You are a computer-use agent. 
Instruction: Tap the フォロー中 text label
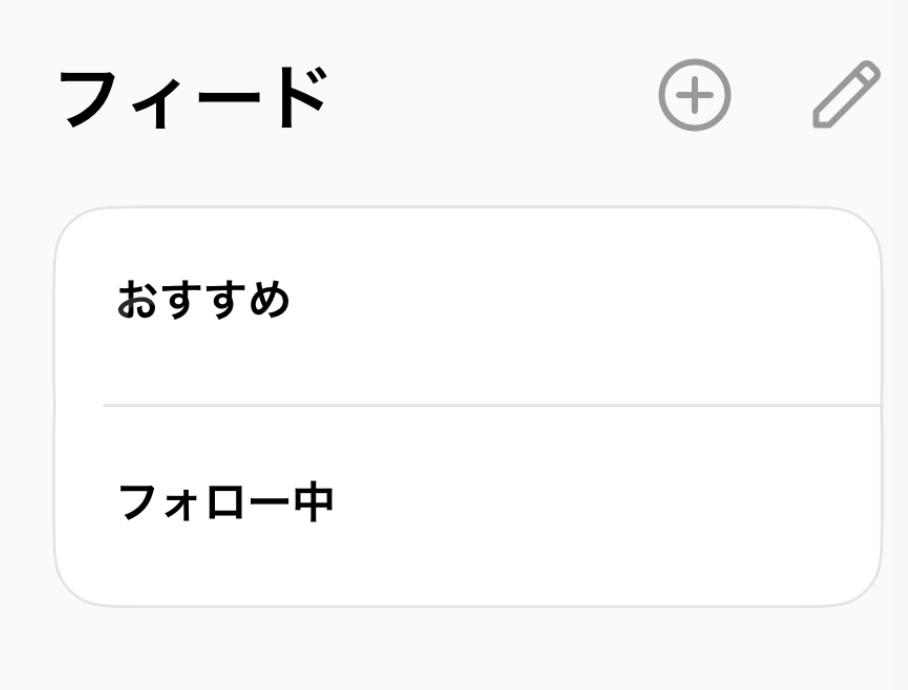pyautogui.click(x=226, y=502)
